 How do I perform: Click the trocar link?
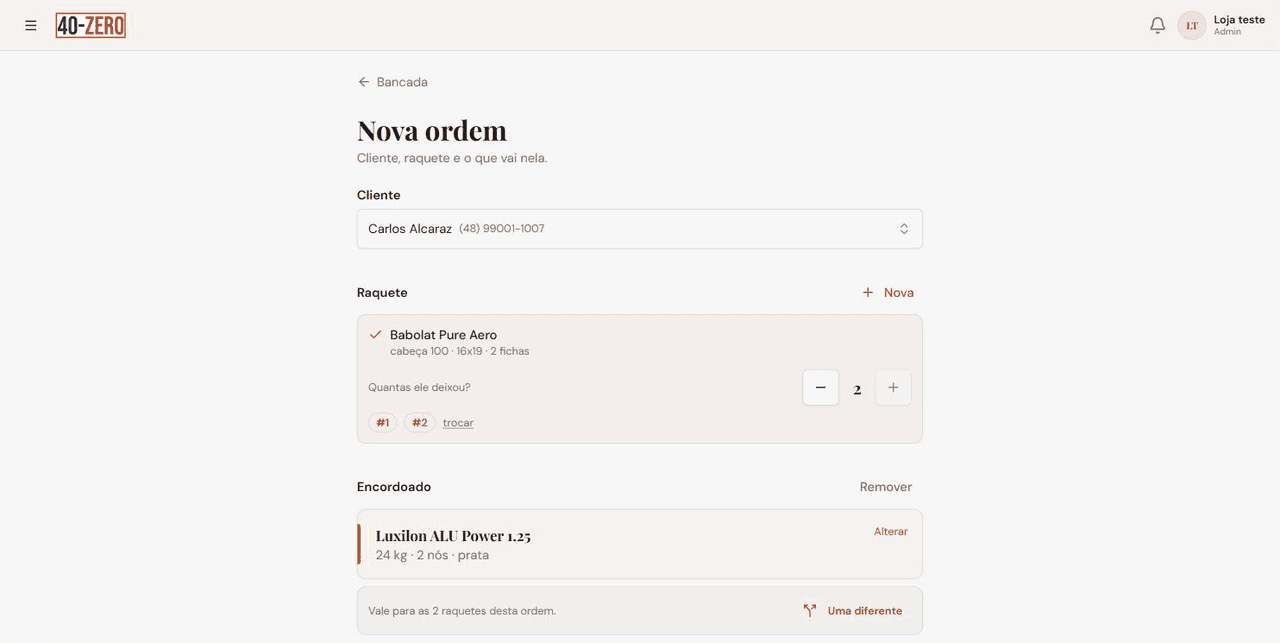[458, 423]
